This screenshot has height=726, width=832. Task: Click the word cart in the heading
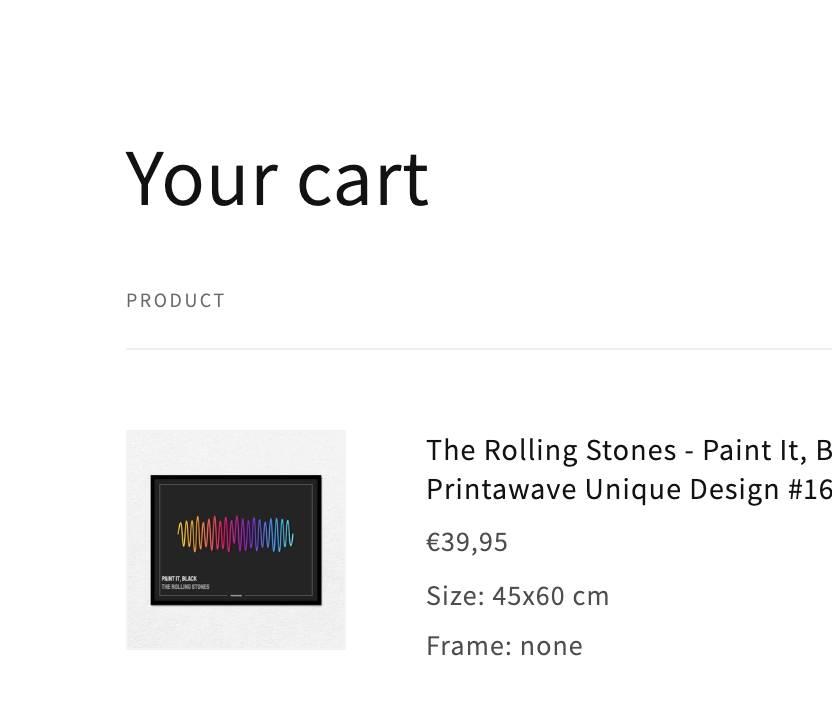pyautogui.click(x=363, y=179)
